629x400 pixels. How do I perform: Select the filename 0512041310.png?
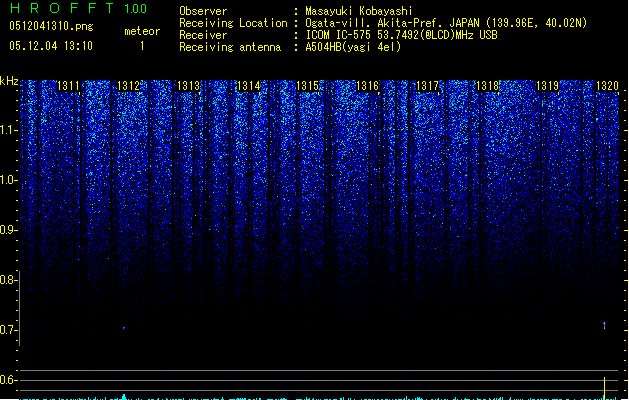point(51,26)
